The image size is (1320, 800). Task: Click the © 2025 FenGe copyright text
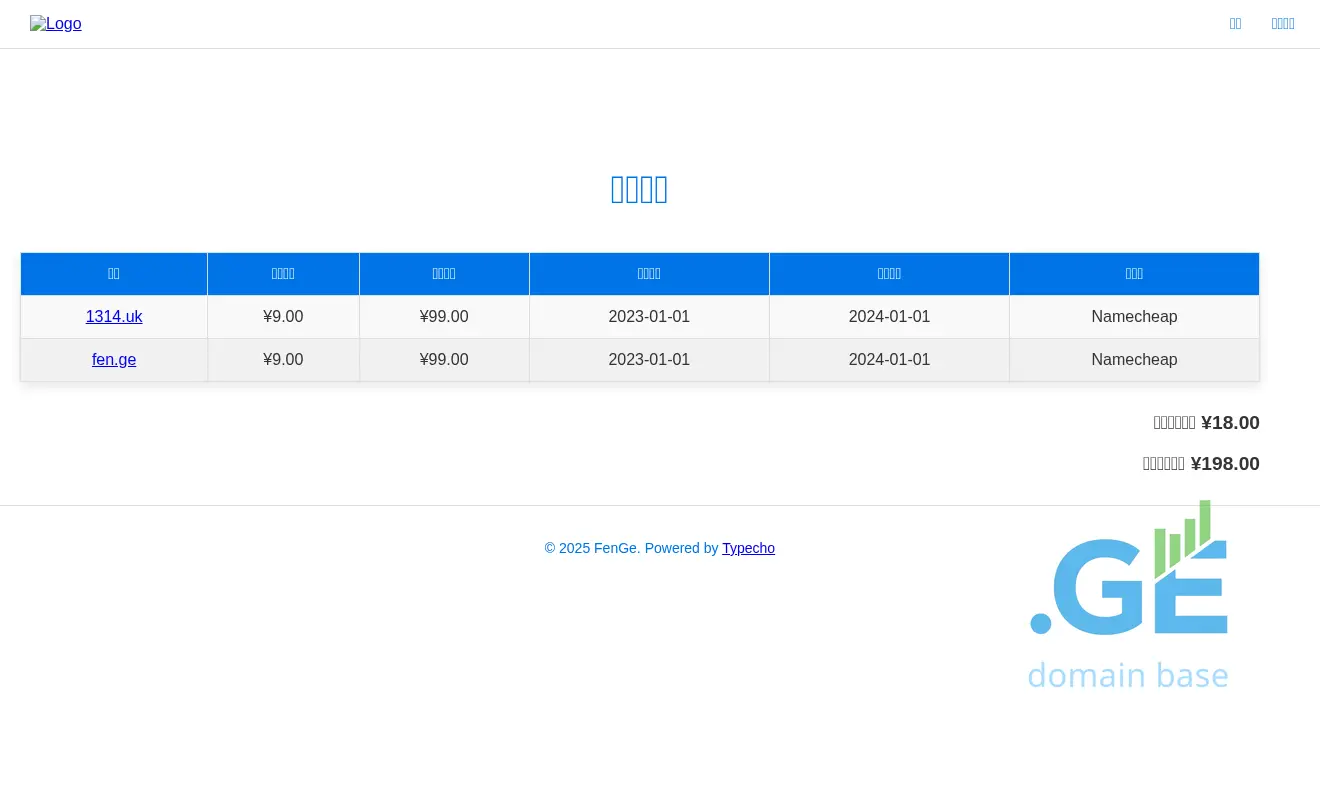591,548
